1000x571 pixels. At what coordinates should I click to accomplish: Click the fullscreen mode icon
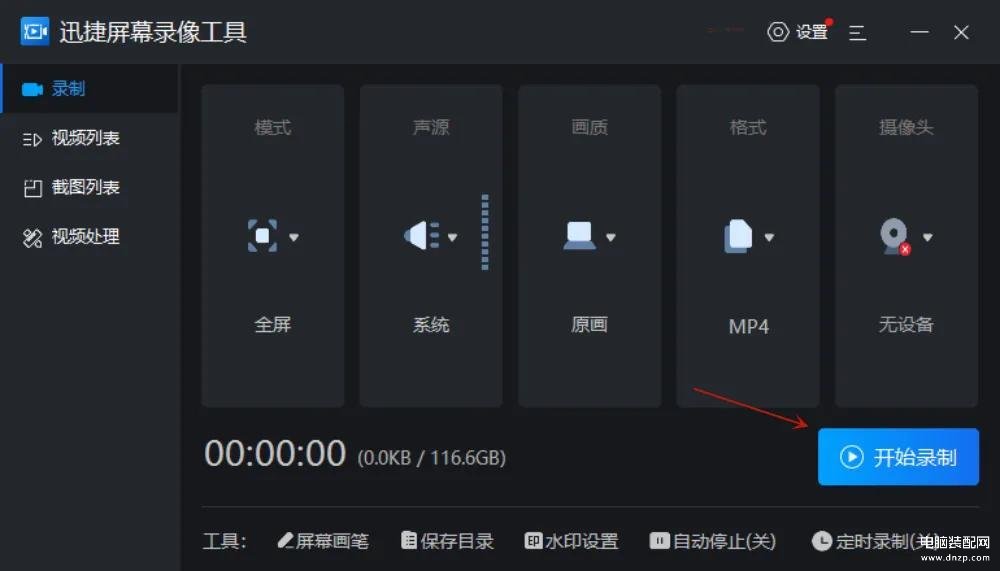coord(262,236)
